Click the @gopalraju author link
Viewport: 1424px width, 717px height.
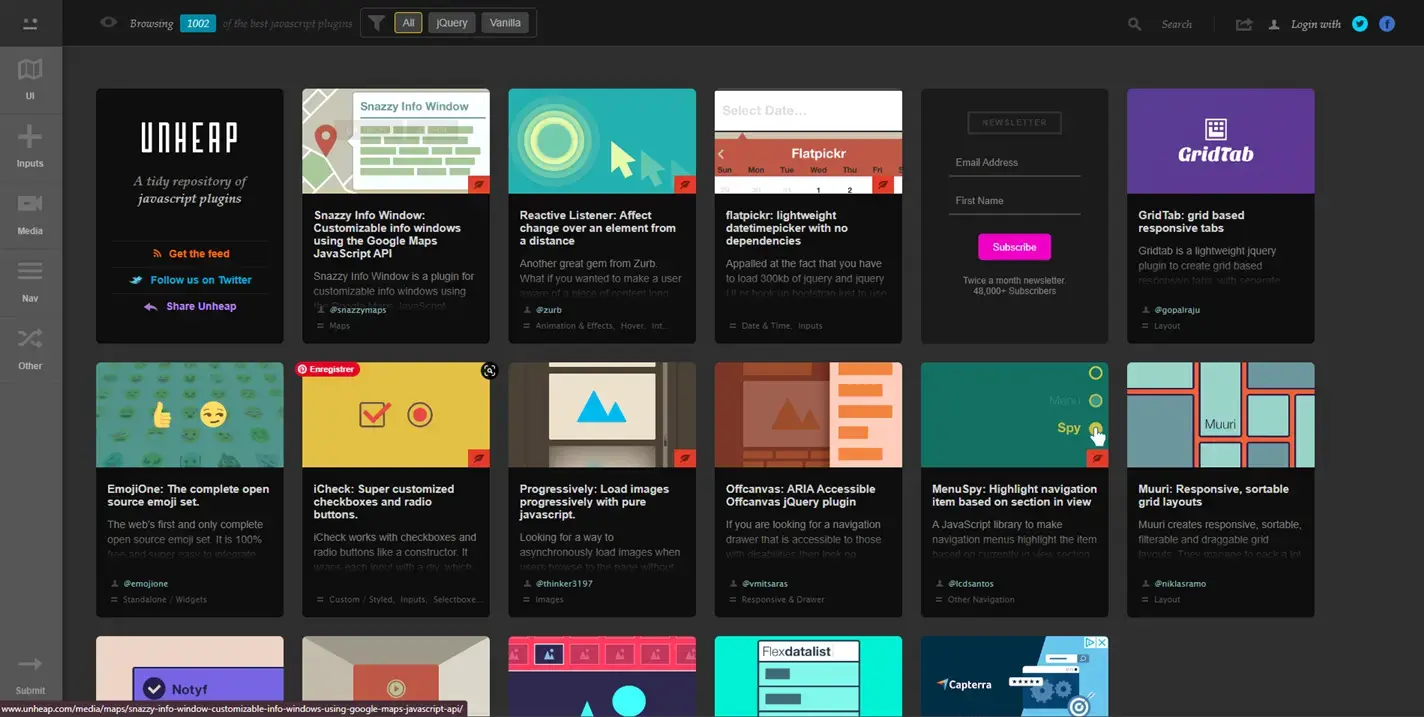coord(1175,310)
